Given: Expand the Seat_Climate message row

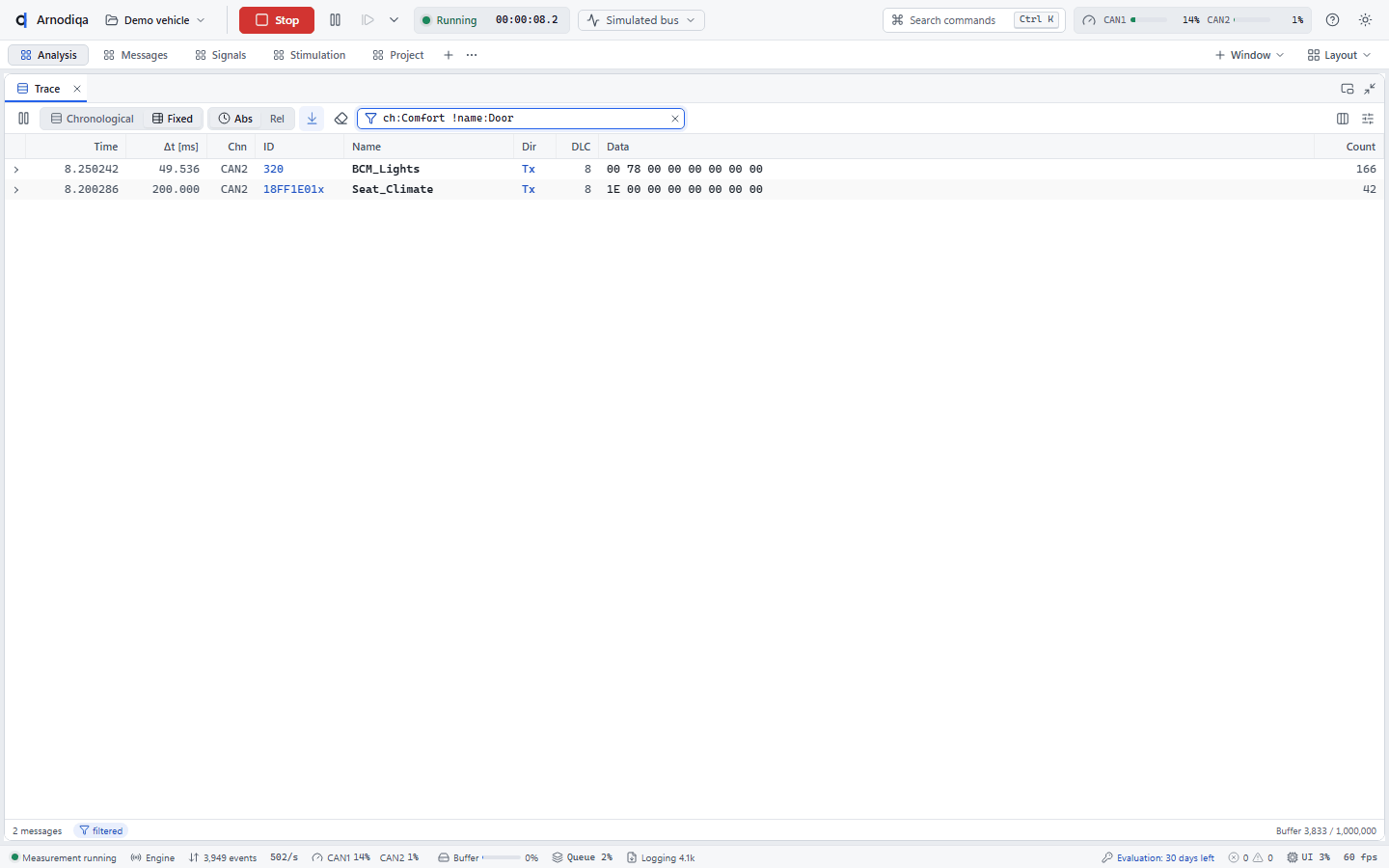Looking at the screenshot, I should click(16, 190).
